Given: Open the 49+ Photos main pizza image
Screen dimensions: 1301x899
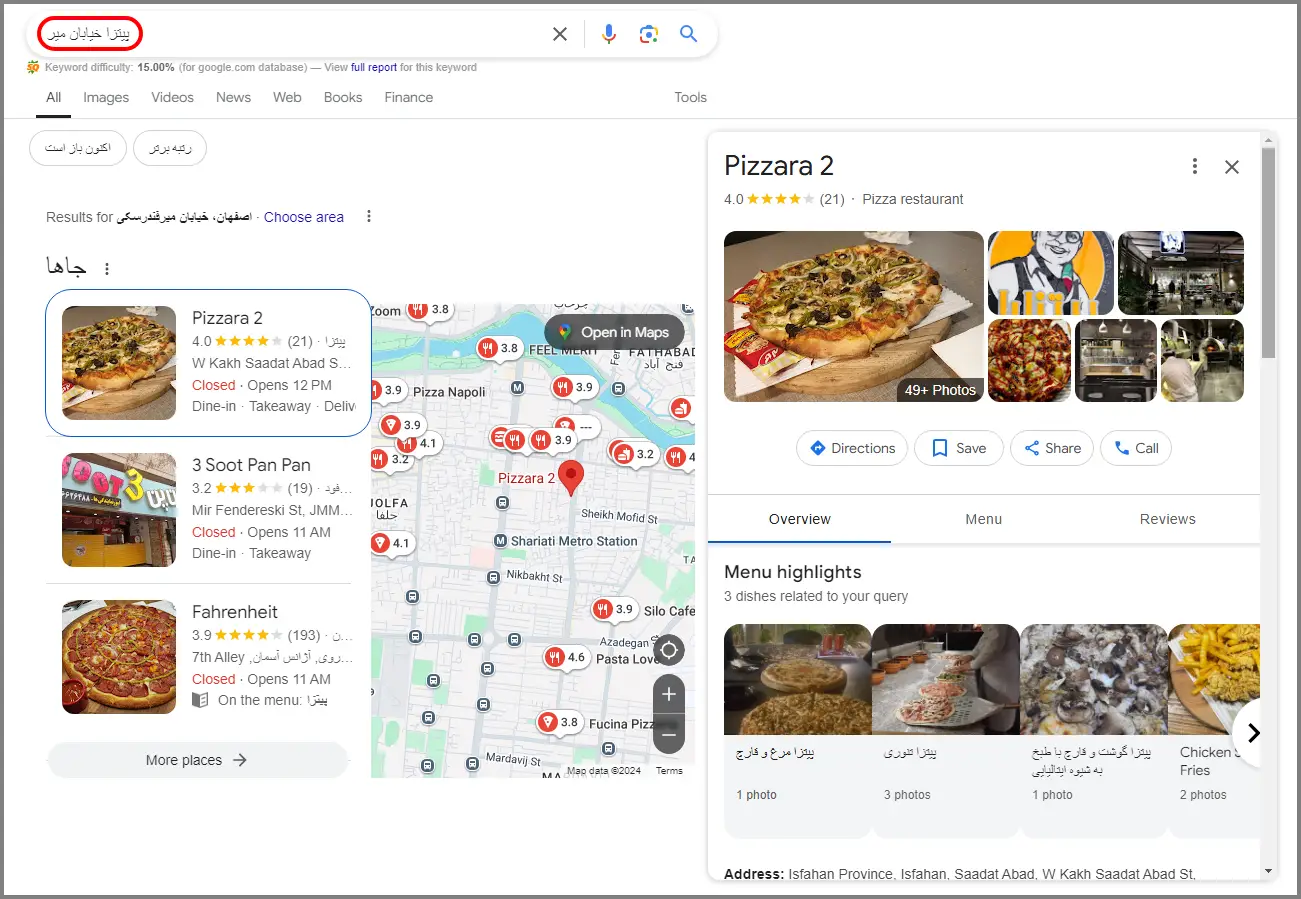Looking at the screenshot, I should [854, 316].
